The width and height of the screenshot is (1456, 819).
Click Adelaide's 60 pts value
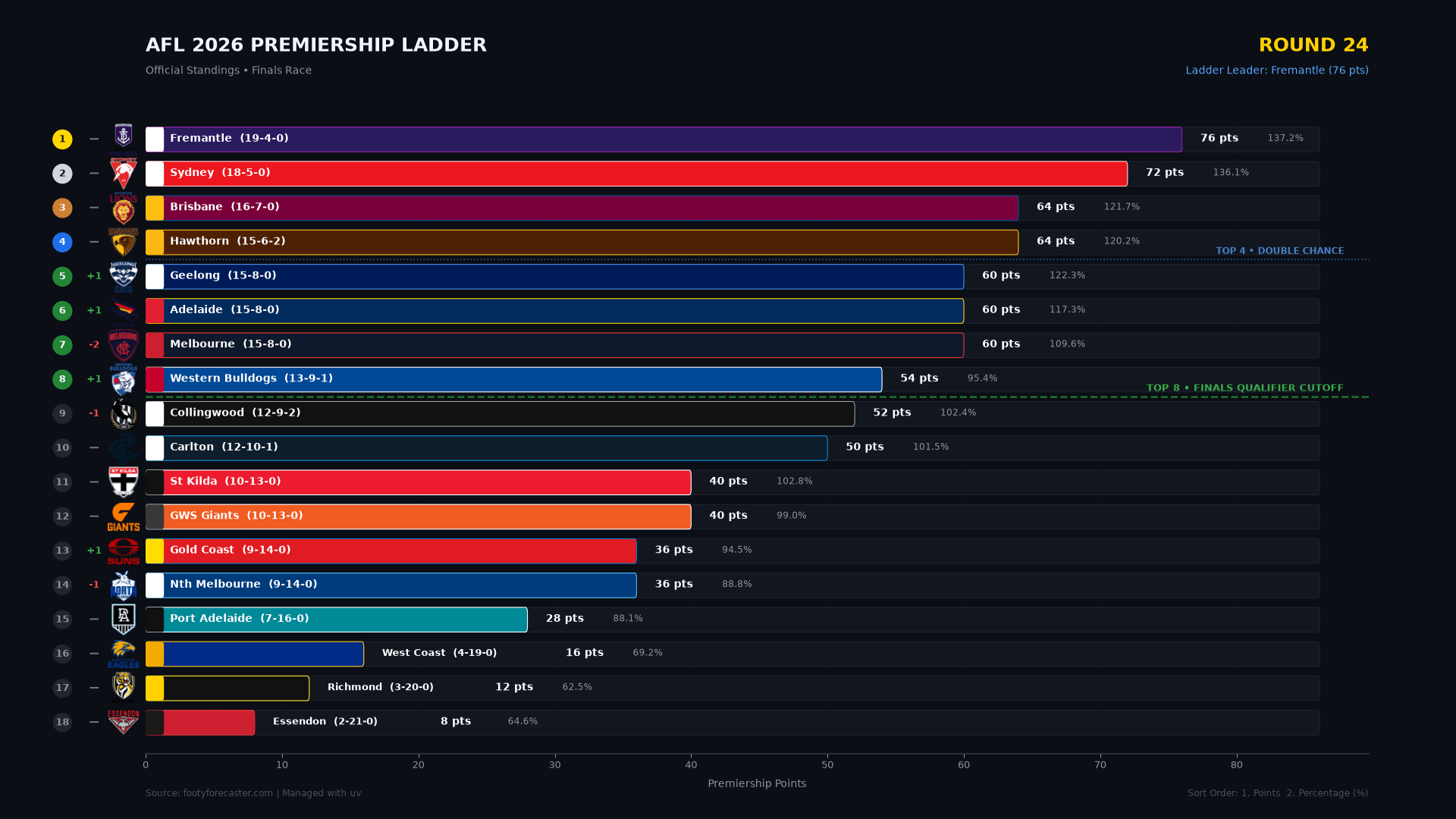(x=1001, y=309)
